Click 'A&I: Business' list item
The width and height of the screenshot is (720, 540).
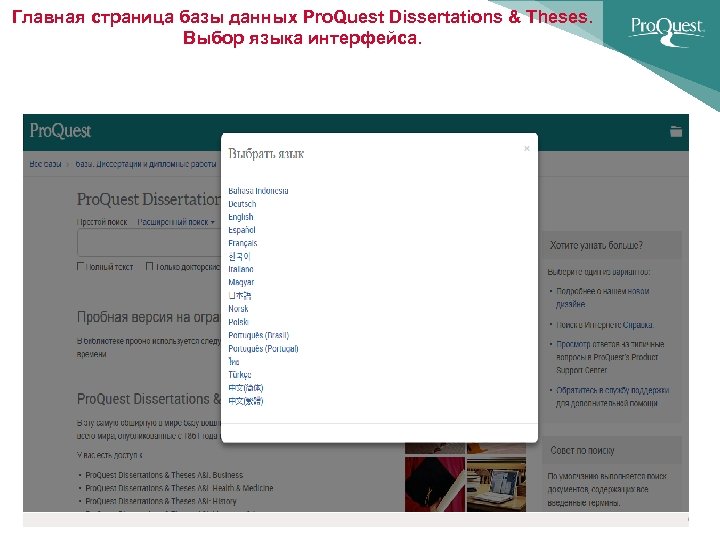pyautogui.click(x=164, y=475)
